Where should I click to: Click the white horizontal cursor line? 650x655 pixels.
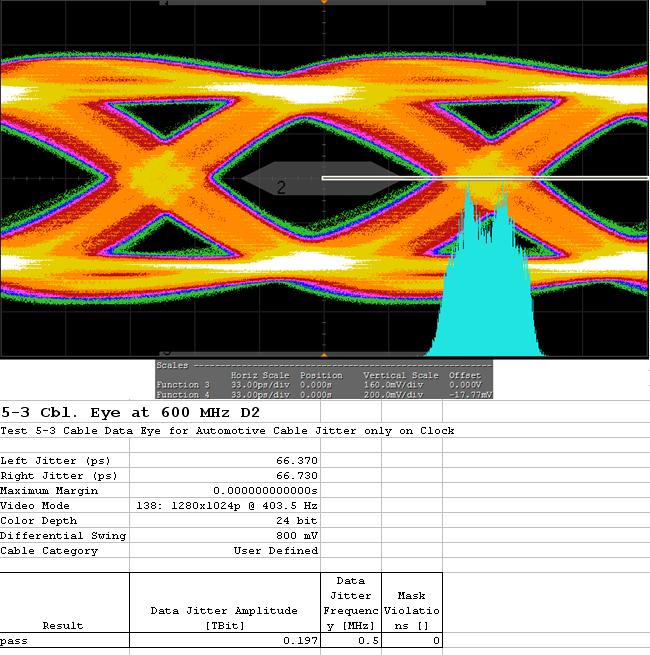pos(560,178)
